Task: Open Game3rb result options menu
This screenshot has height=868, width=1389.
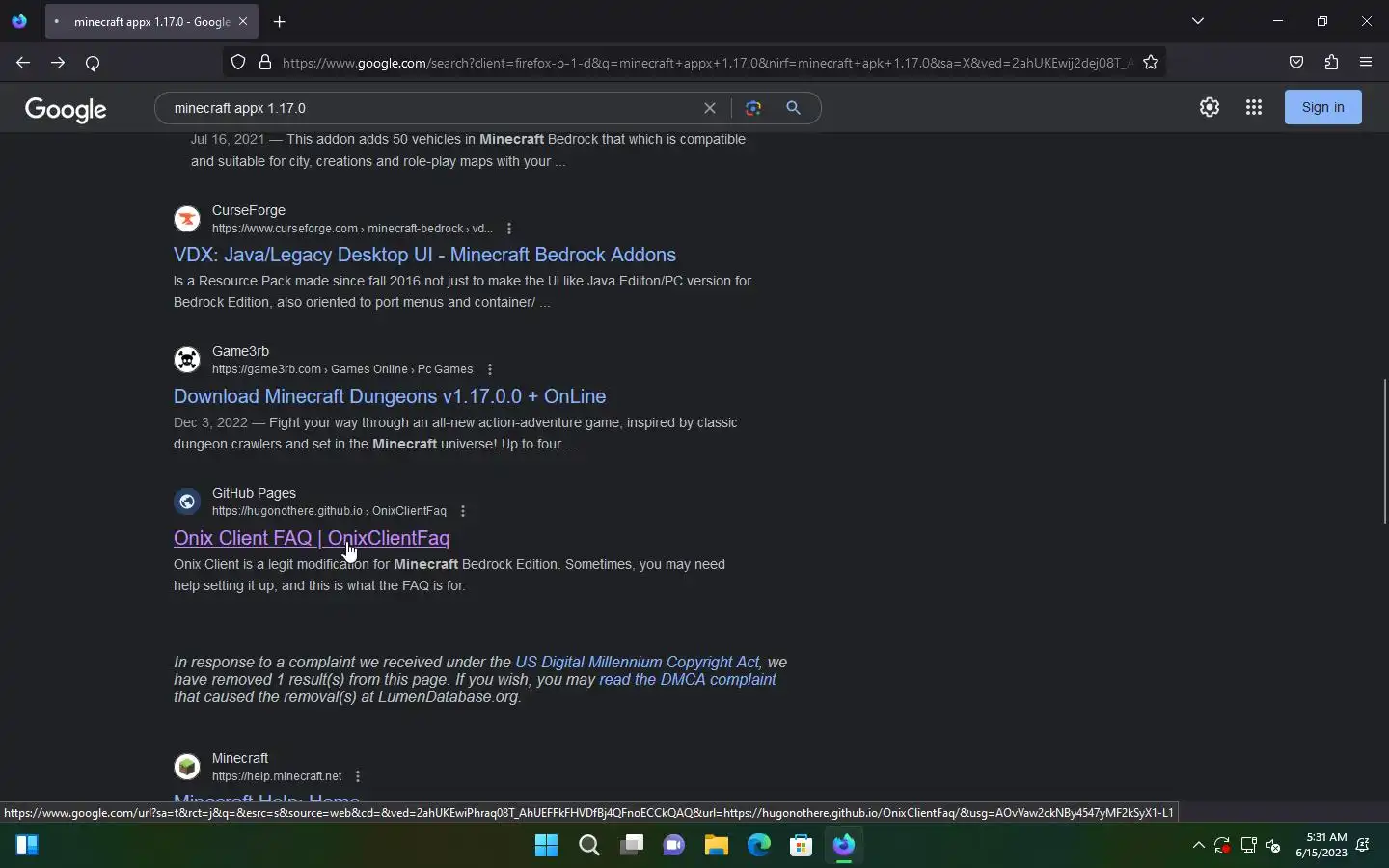Action: 490,369
